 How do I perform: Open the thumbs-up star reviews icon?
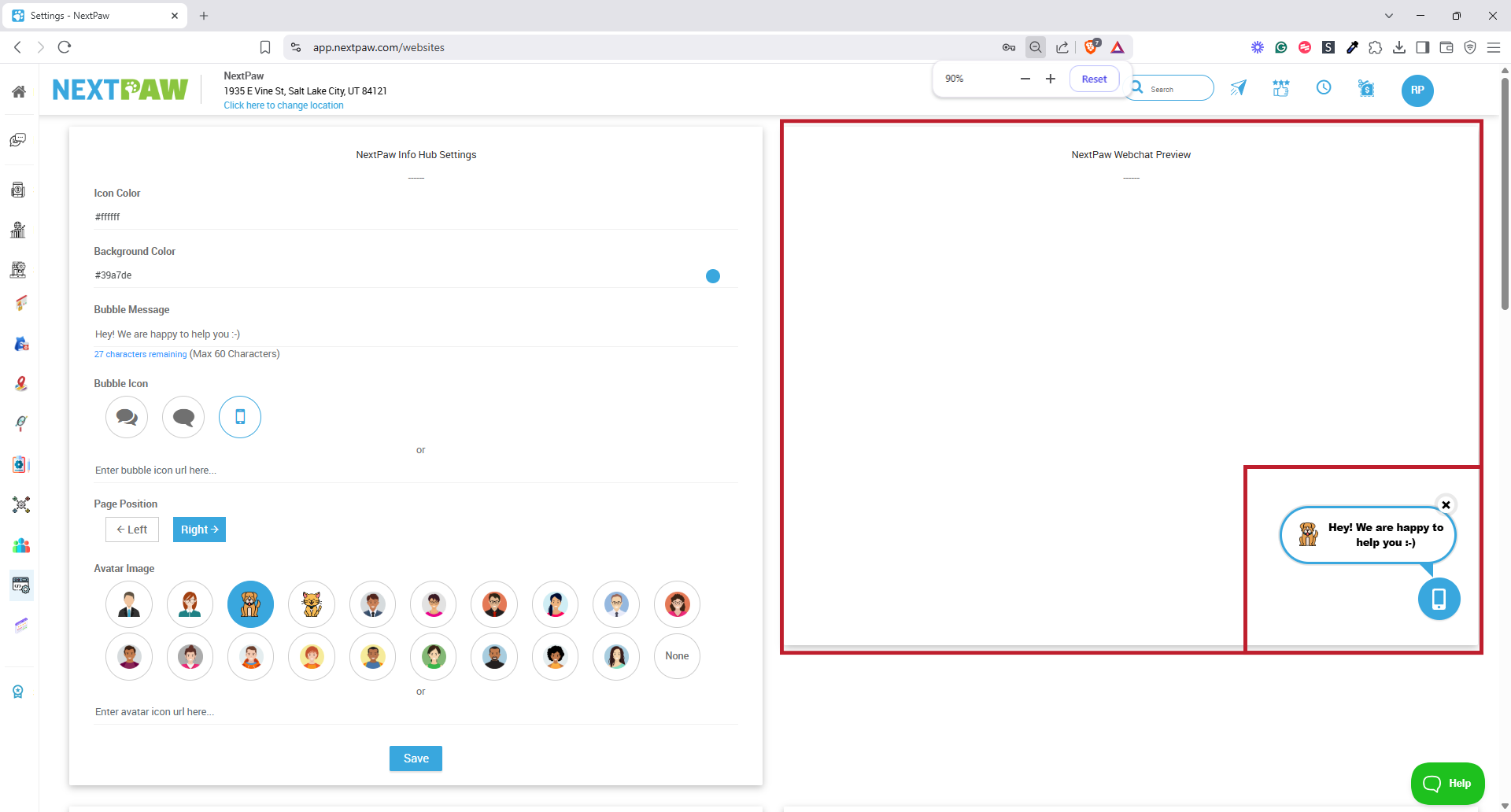1281,88
